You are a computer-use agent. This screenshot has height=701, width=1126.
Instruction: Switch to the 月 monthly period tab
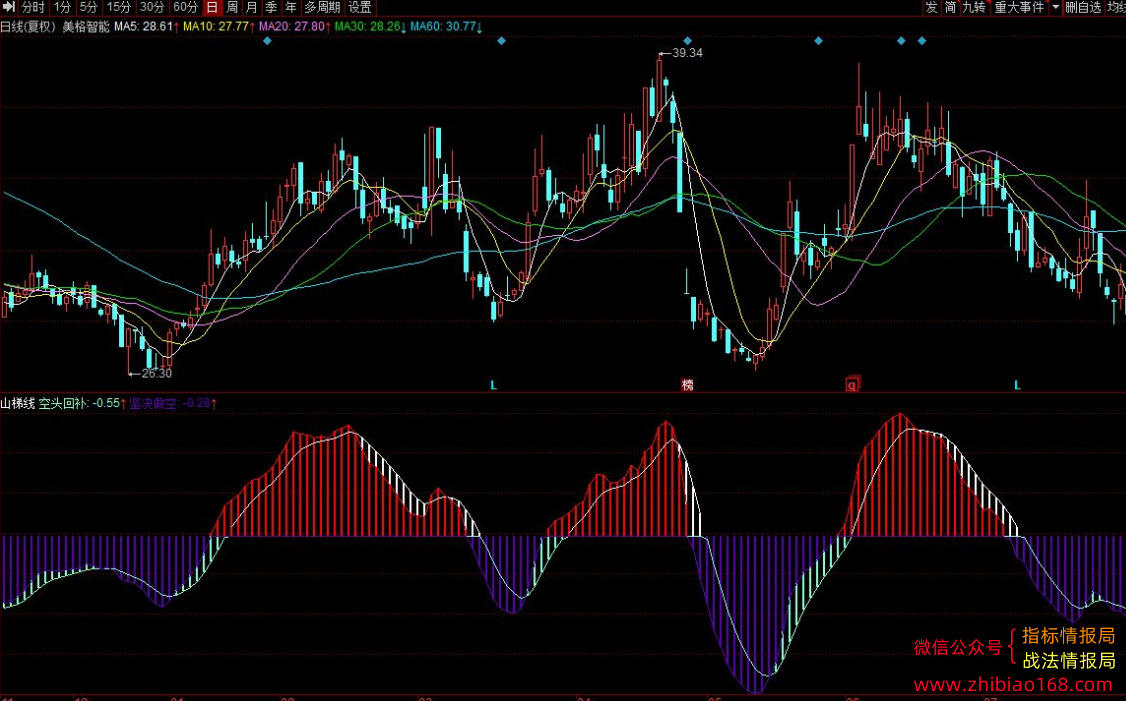point(251,7)
